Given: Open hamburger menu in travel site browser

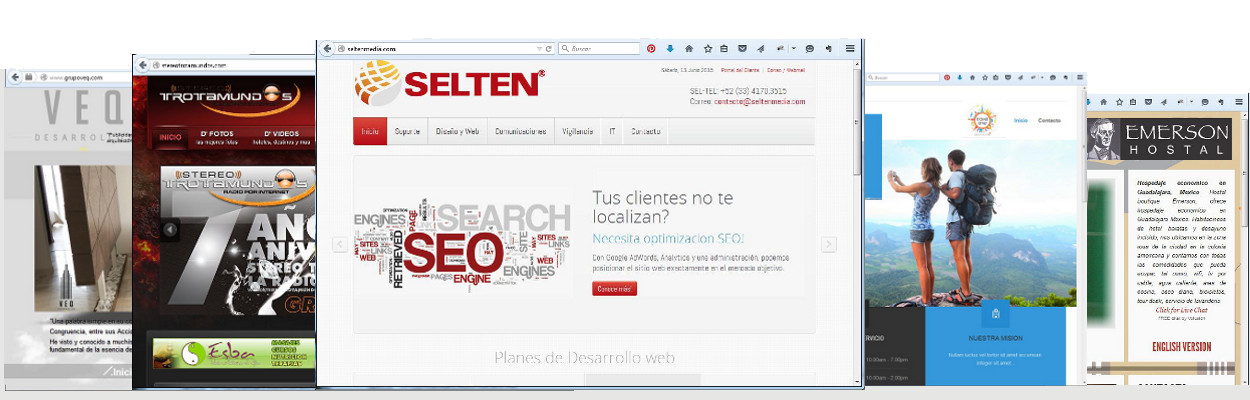Looking at the screenshot, I should click(1079, 77).
